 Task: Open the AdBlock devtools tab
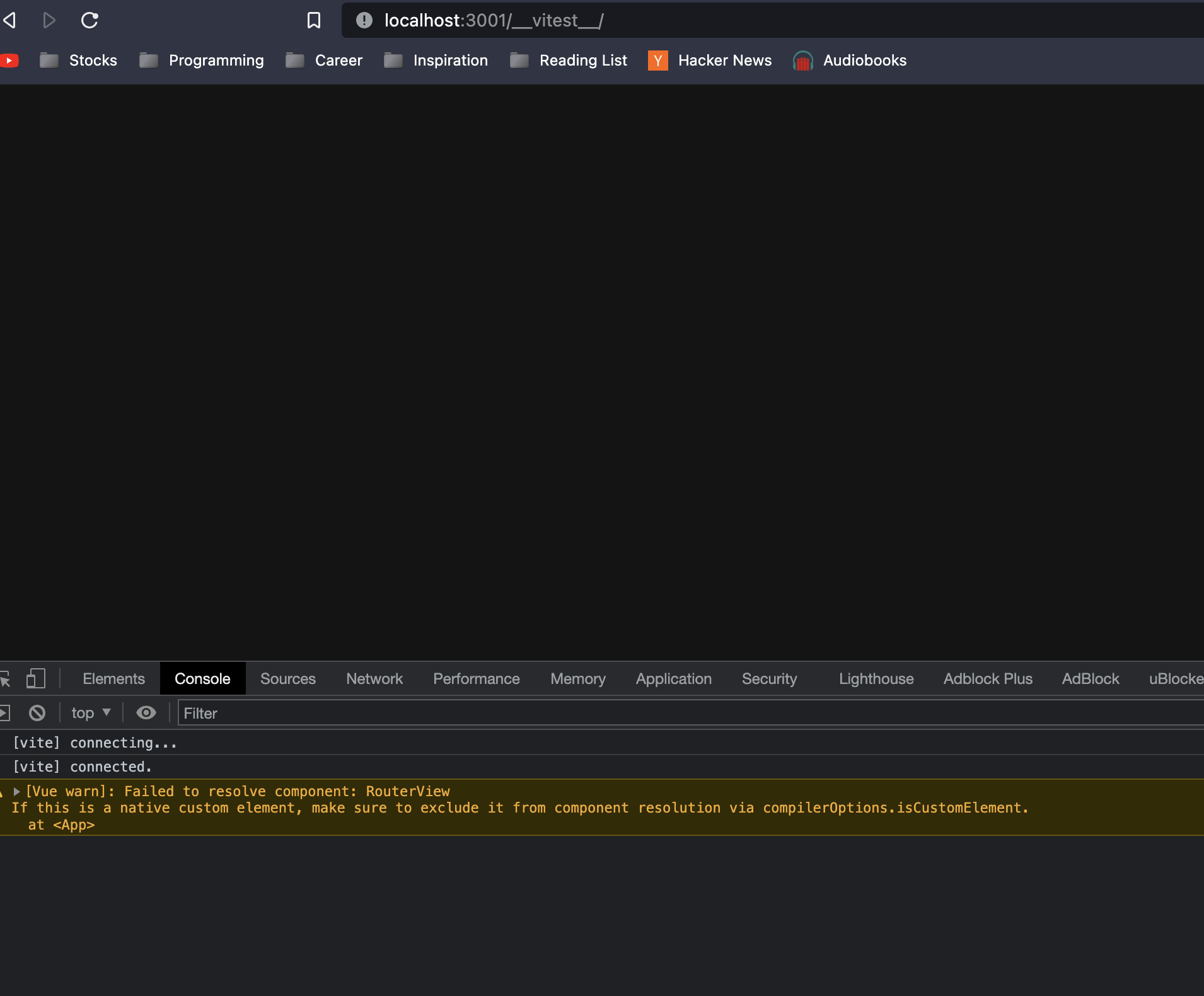1091,679
